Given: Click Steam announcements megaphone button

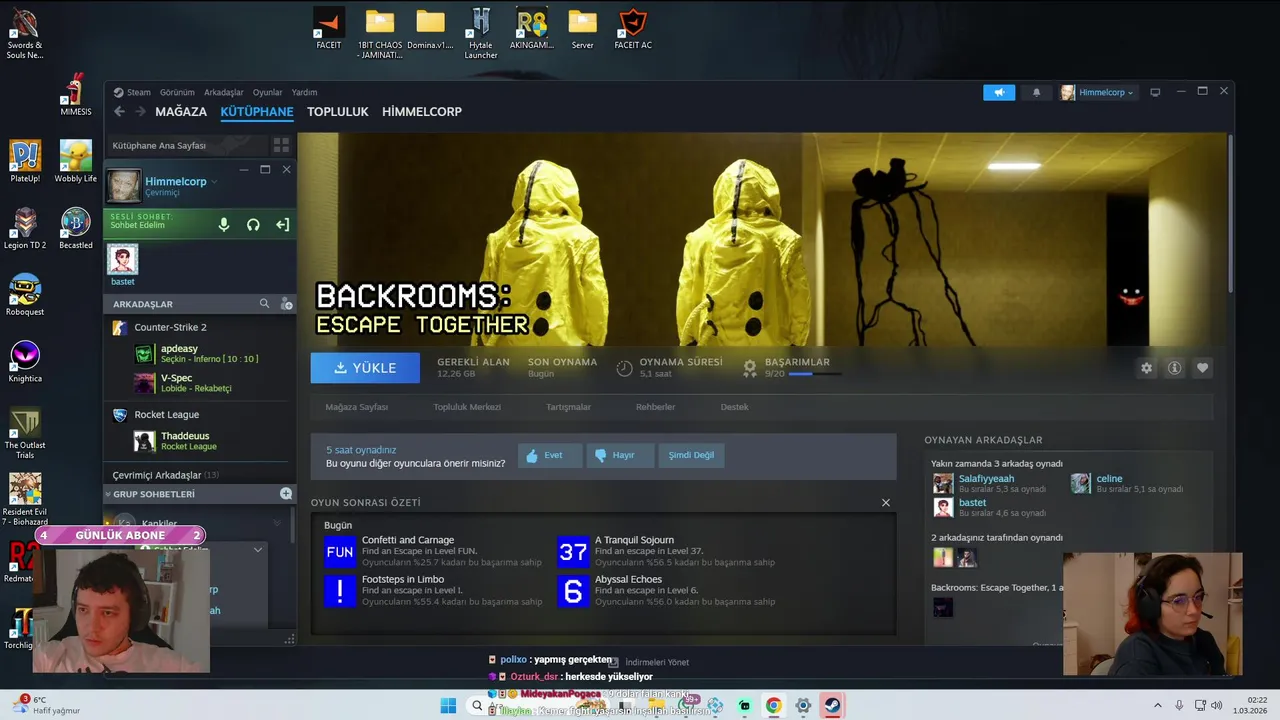Looking at the screenshot, I should [999, 92].
